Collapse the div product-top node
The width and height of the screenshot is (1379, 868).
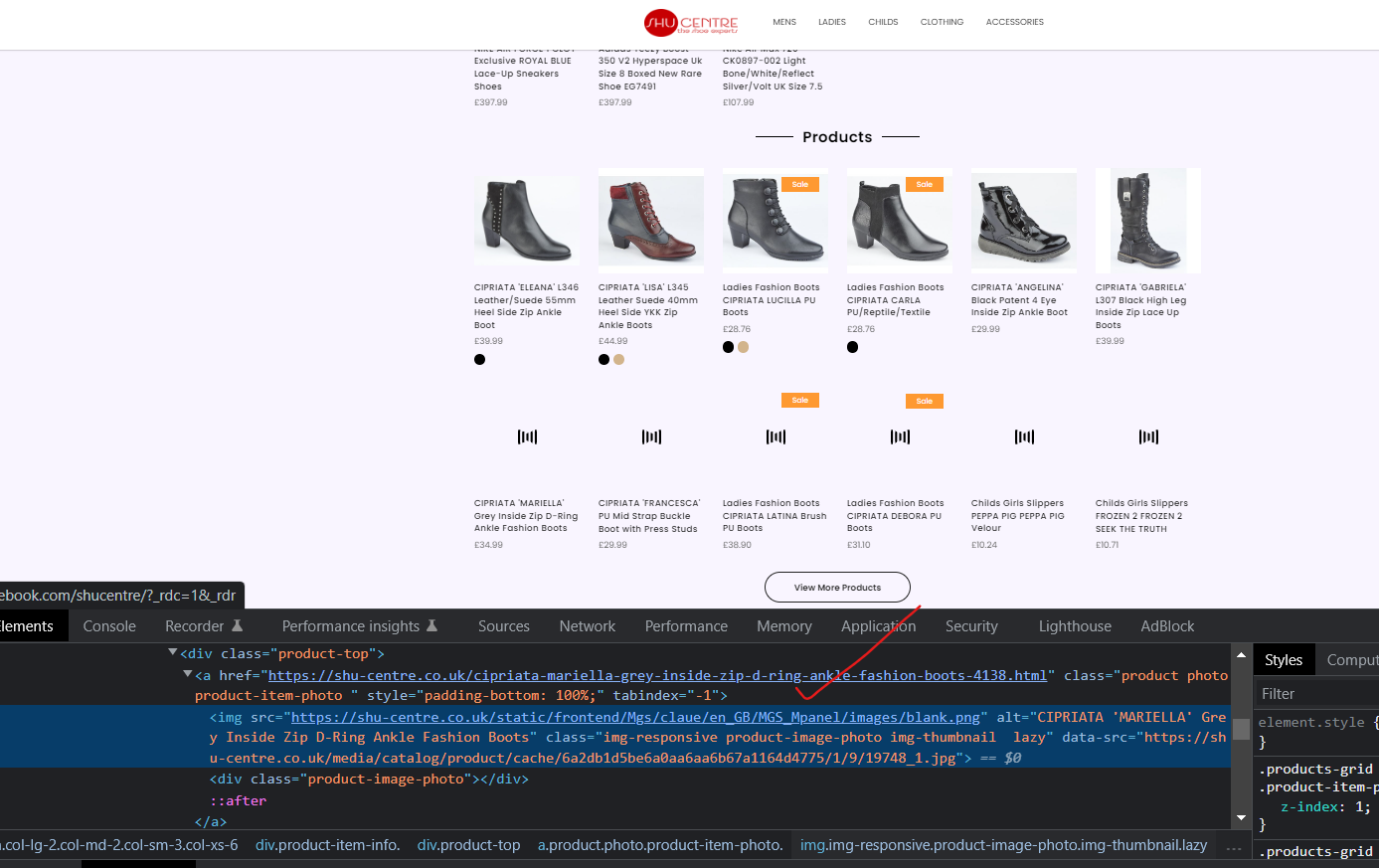(x=173, y=653)
